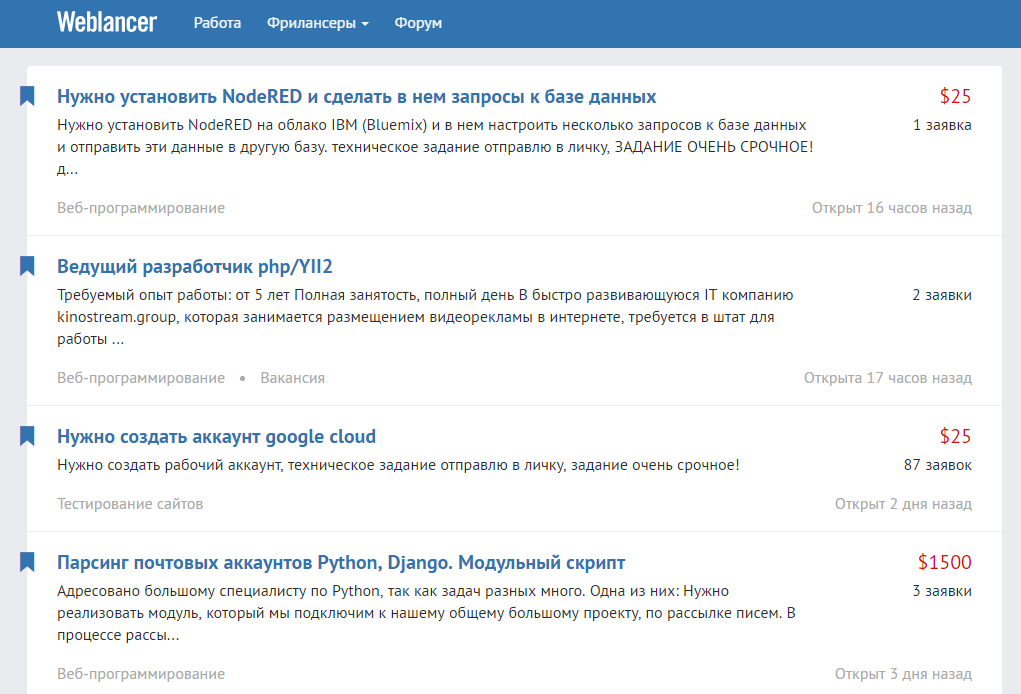Select the Тестирование сайтов category
The height and width of the screenshot is (694, 1021).
[x=130, y=504]
